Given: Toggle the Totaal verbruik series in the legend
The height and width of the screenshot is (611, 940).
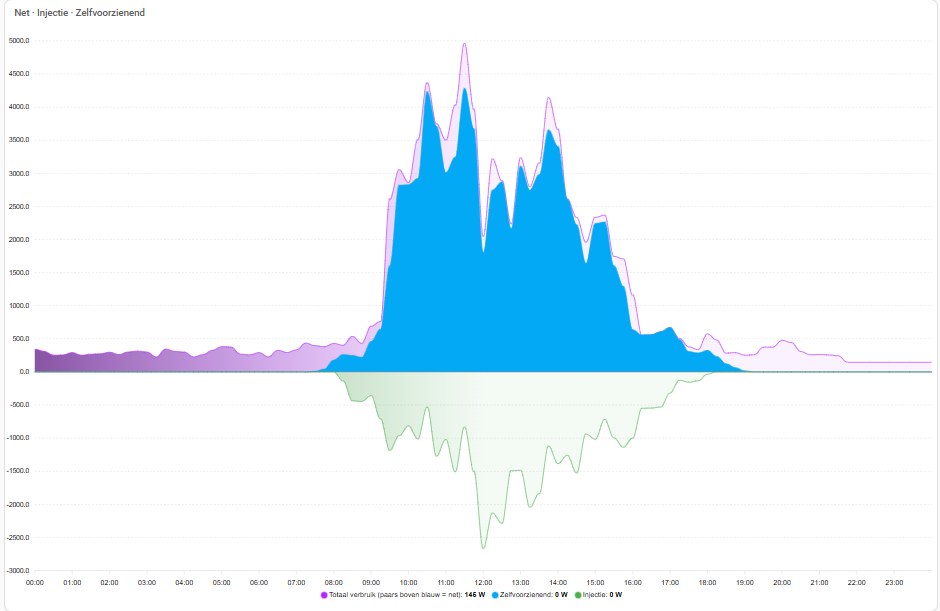Looking at the screenshot, I should 403,595.
